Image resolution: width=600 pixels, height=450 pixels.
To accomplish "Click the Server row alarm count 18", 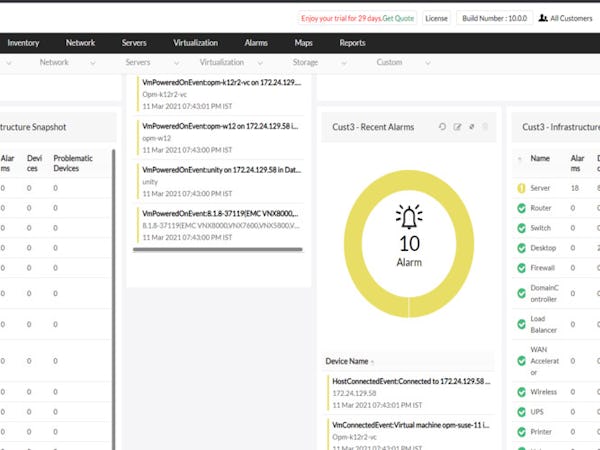I will click(x=575, y=188).
